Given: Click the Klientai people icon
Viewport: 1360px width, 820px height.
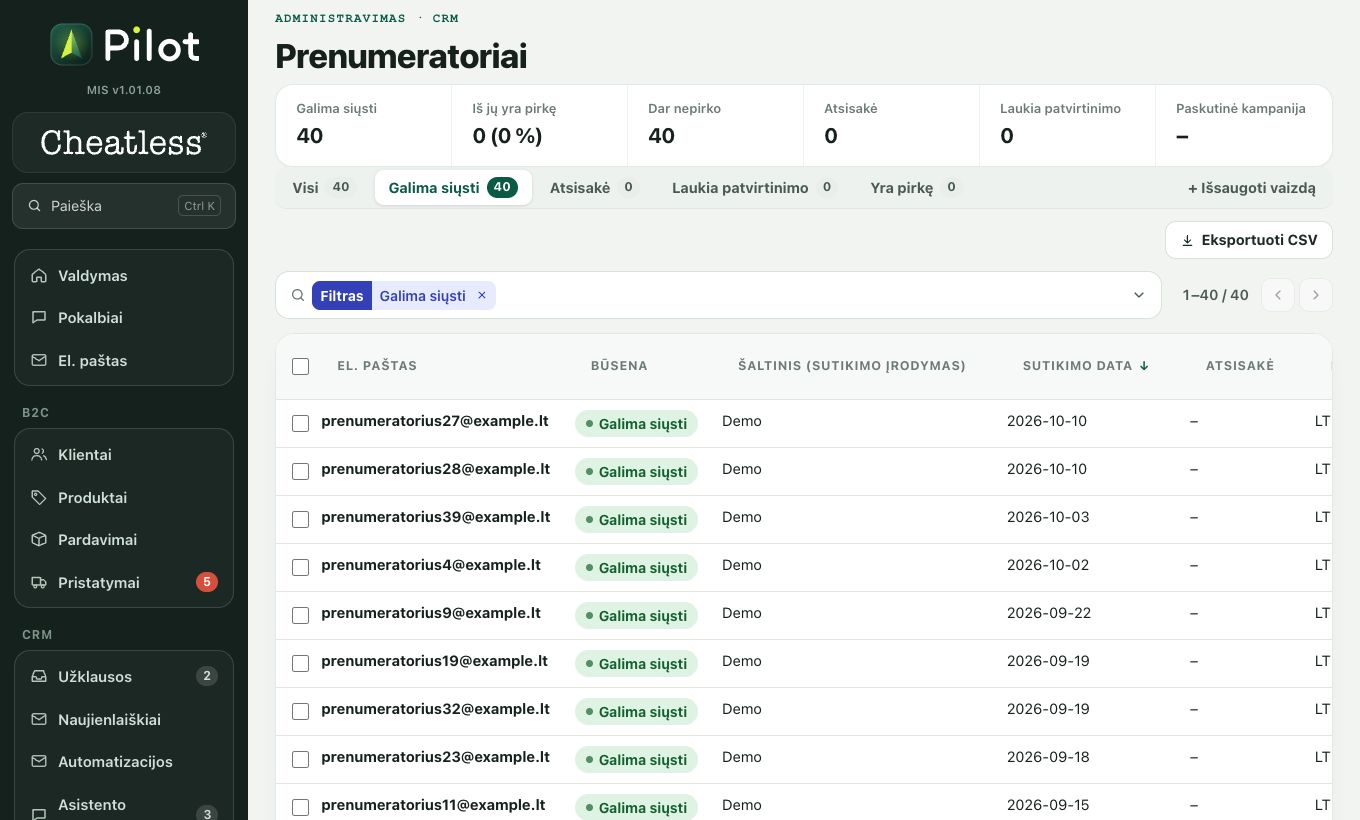Looking at the screenshot, I should coord(39,455).
